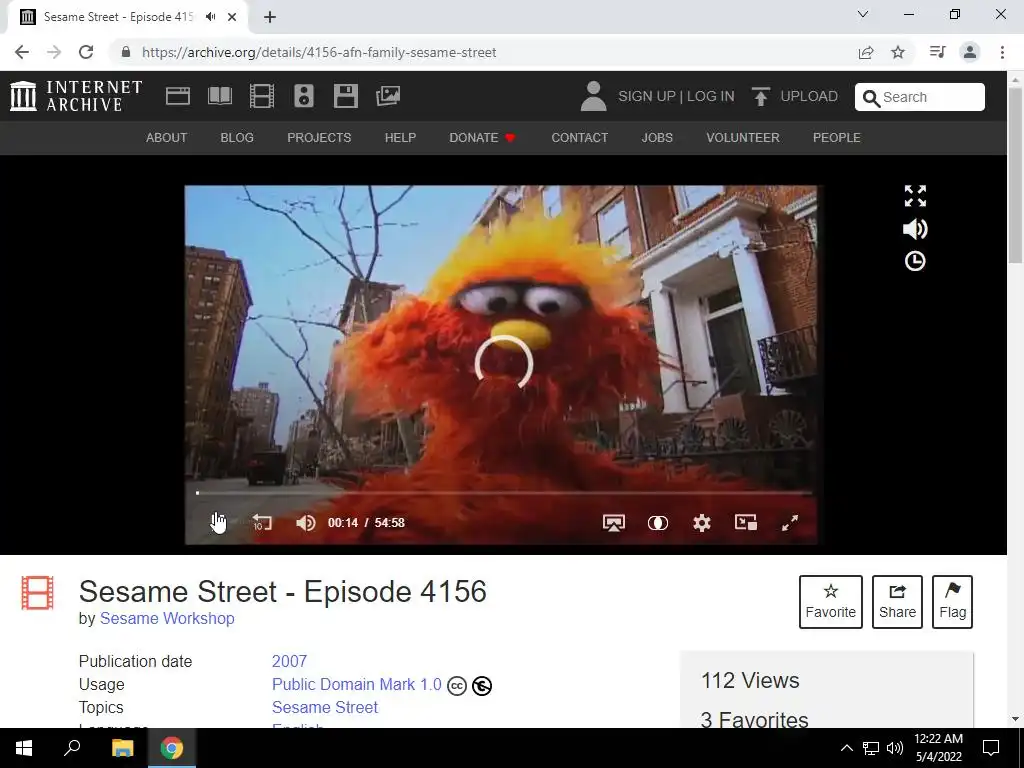Bookmark this page with the star icon
This screenshot has height=768, width=1024.
tap(898, 52)
